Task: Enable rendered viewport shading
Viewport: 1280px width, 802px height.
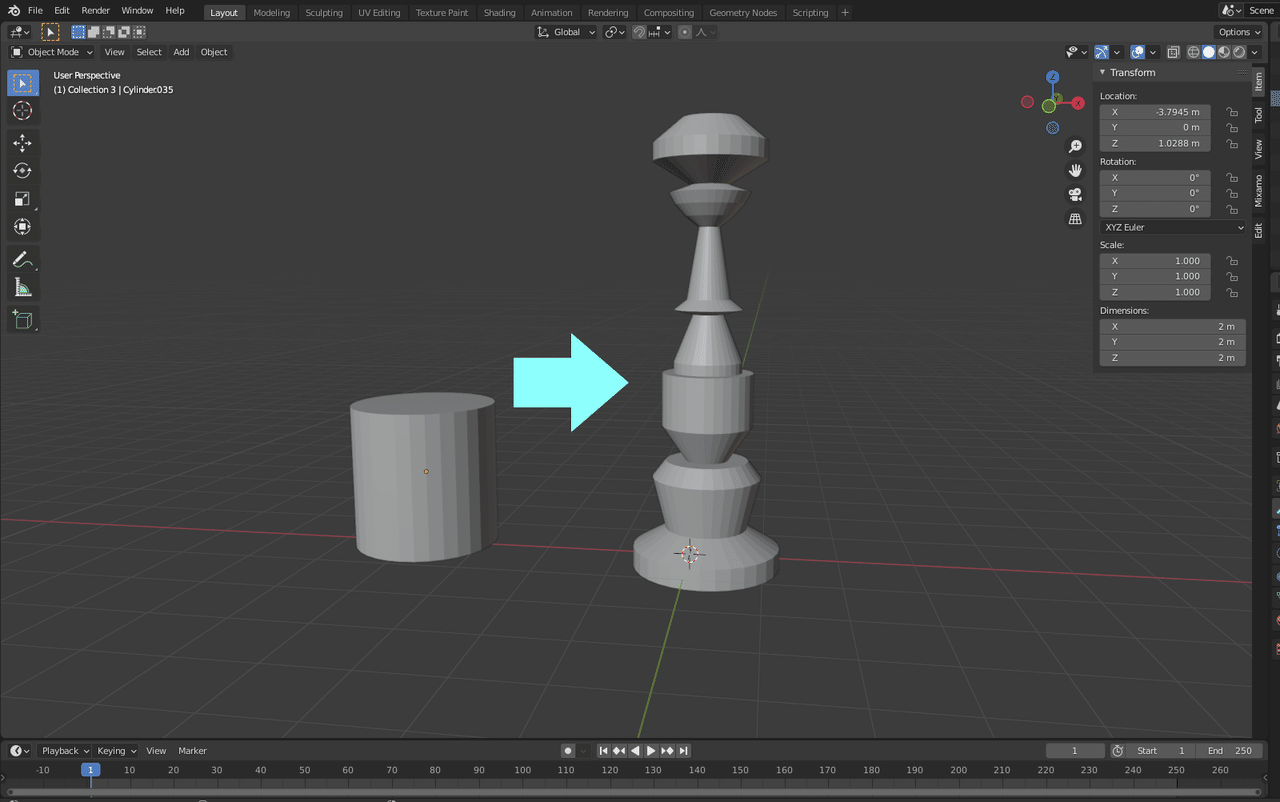Action: pos(1239,52)
